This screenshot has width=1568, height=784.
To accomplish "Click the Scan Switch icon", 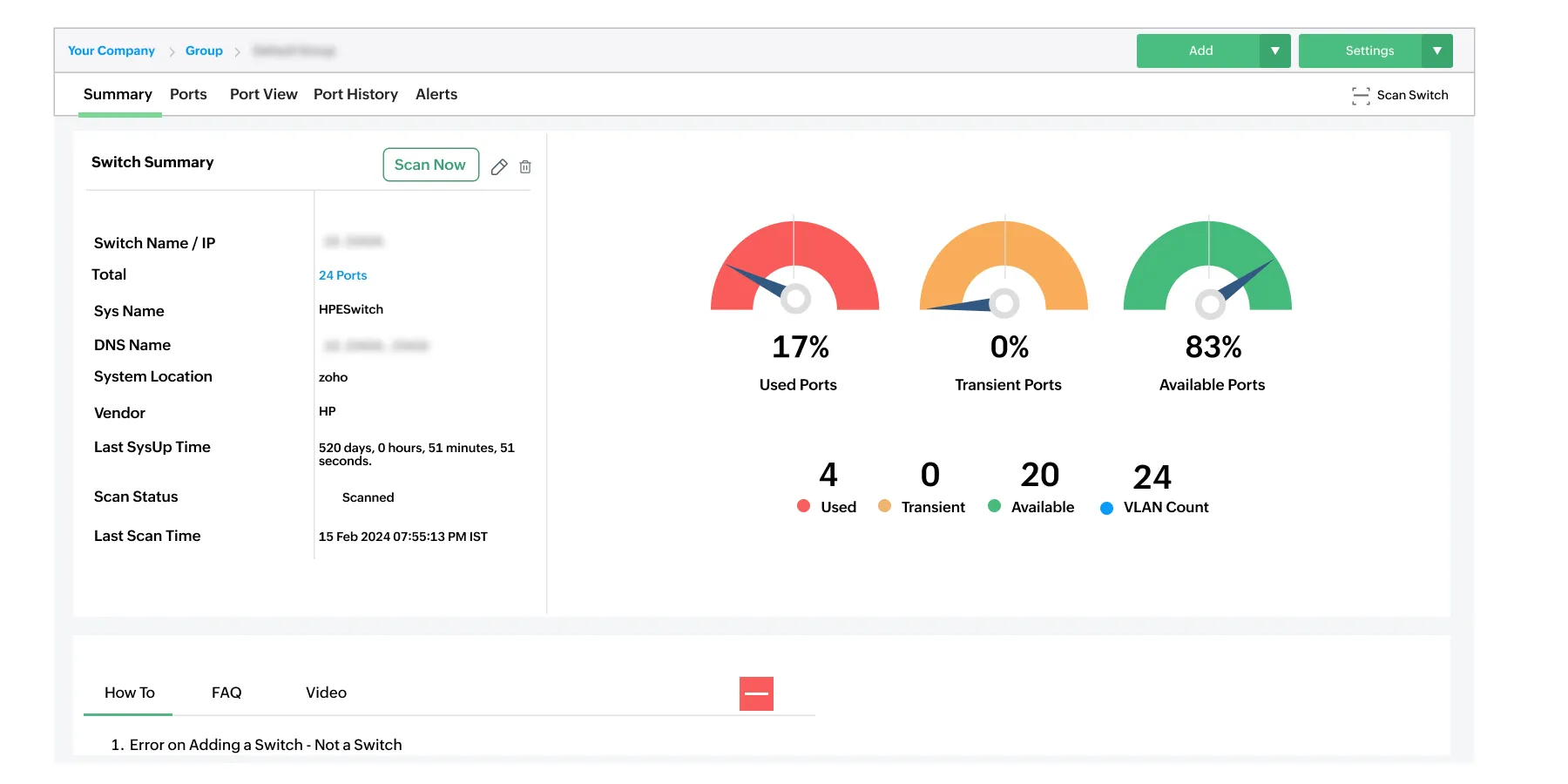I will point(1360,96).
